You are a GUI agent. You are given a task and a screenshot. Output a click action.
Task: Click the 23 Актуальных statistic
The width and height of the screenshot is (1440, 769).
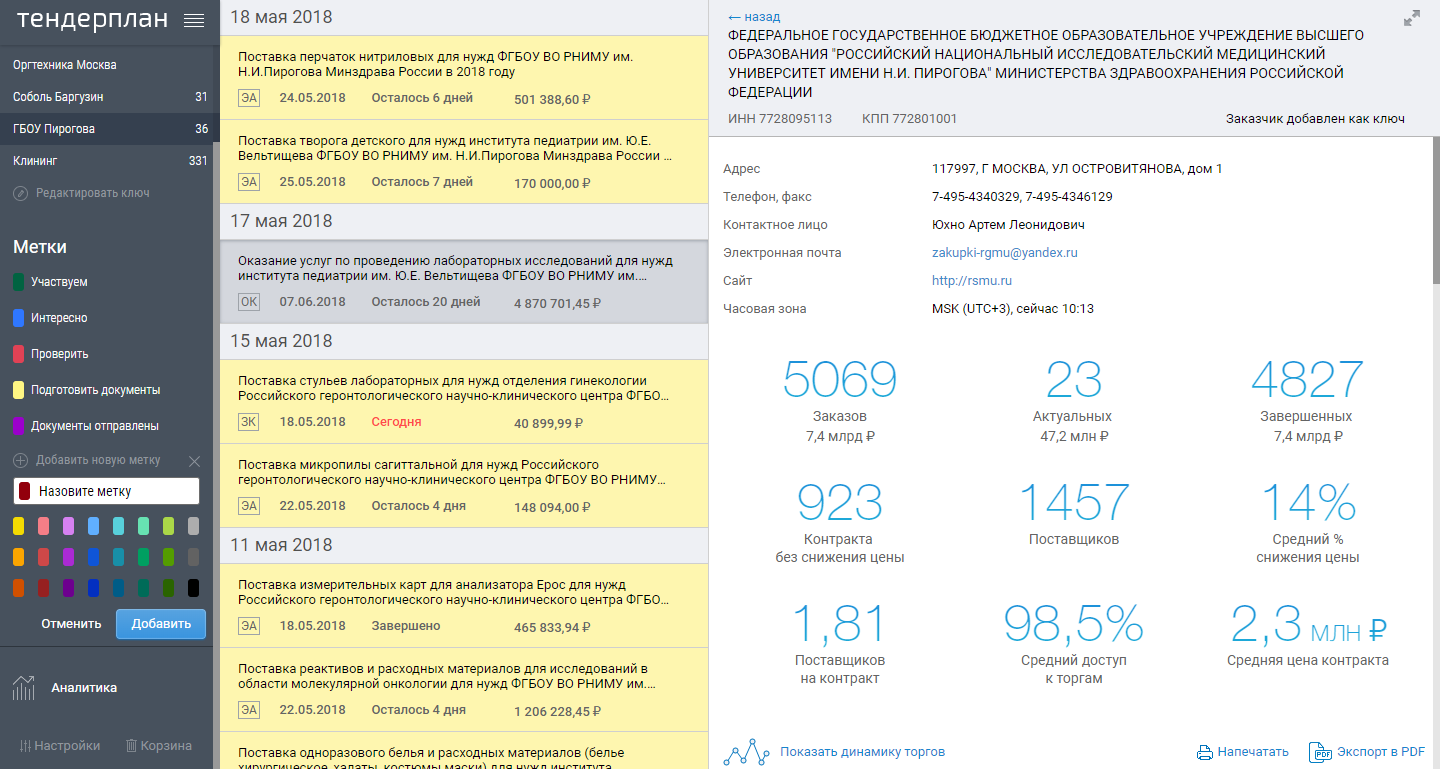pyautogui.click(x=1075, y=400)
